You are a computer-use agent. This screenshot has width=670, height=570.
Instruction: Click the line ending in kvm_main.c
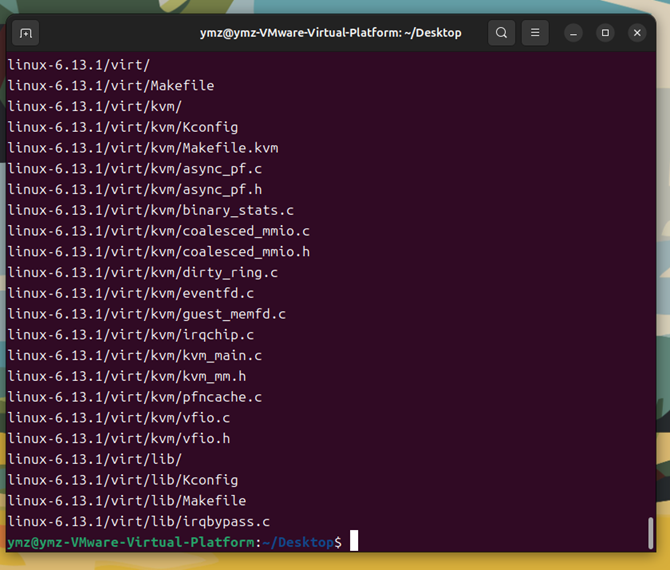[135, 356]
